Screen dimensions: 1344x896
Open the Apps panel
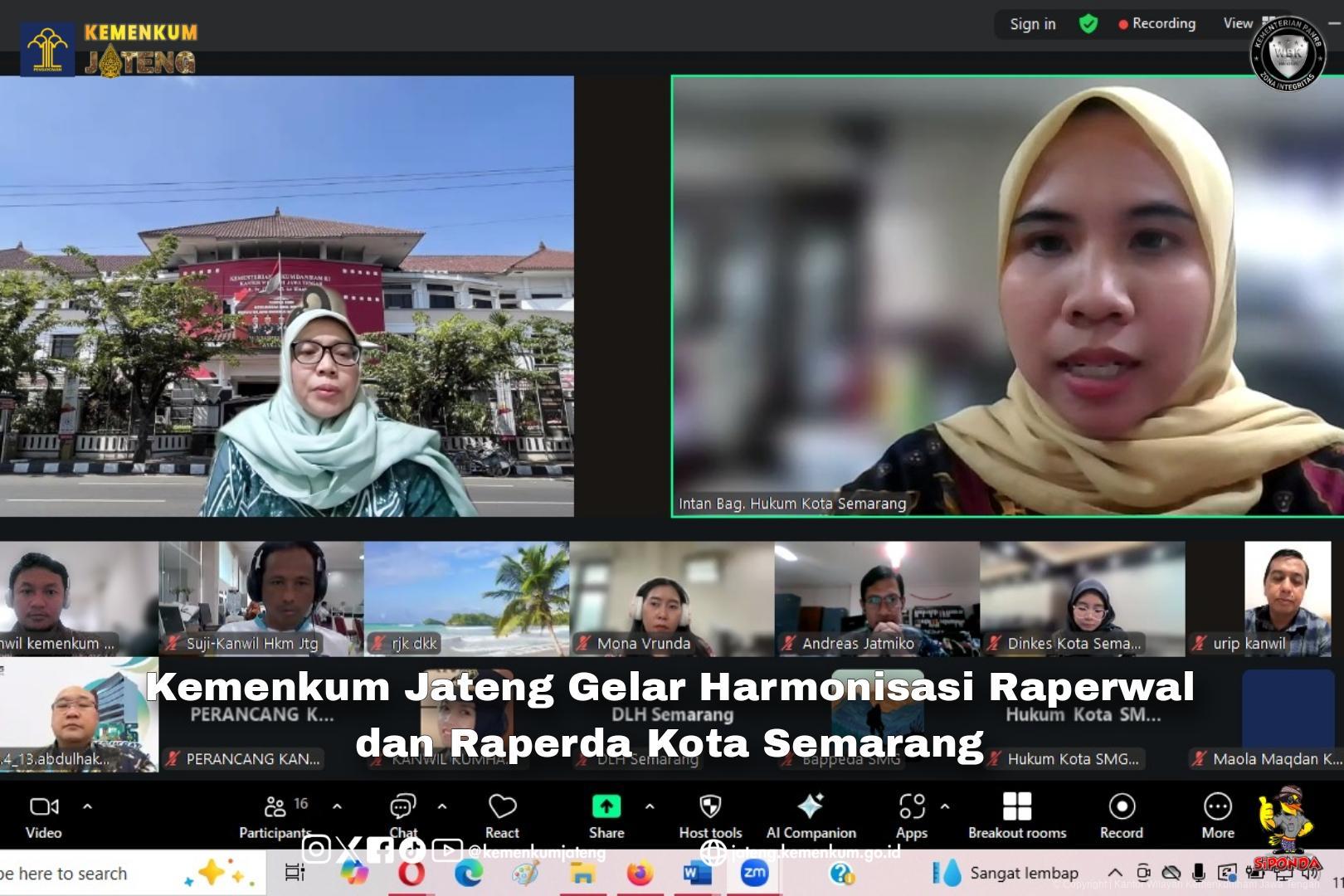coord(911,816)
